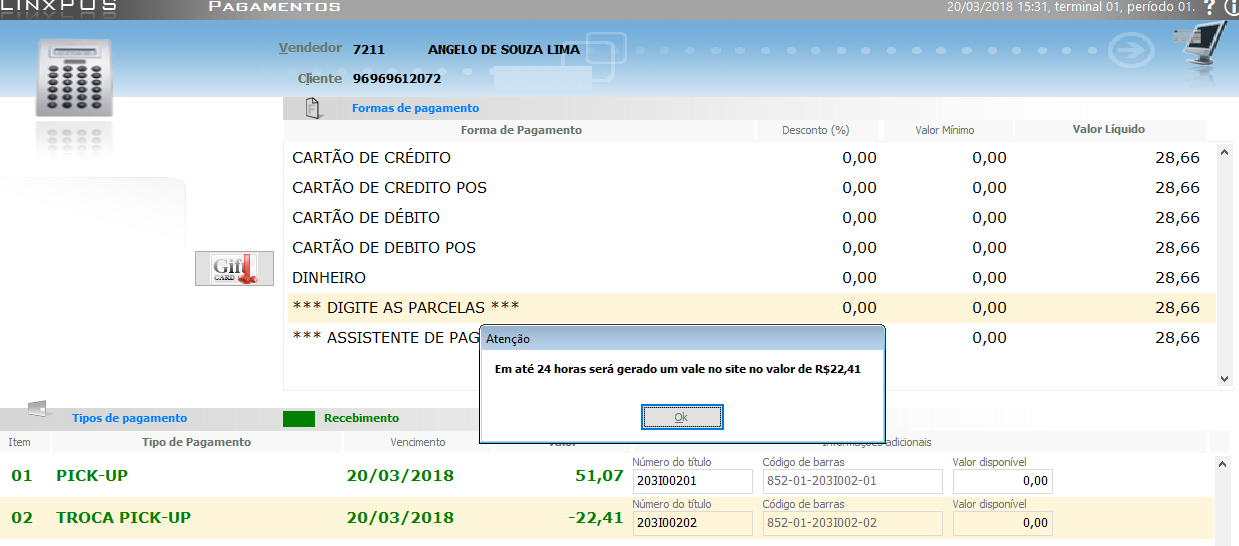Click Código de barras field 852-01-203I002-02
The width and height of the screenshot is (1239, 546).
coord(852,523)
